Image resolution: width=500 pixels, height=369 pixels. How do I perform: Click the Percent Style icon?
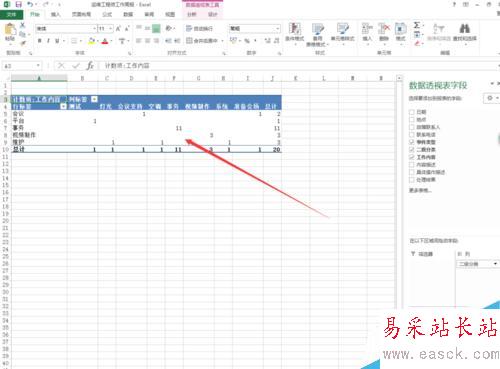click(x=247, y=41)
